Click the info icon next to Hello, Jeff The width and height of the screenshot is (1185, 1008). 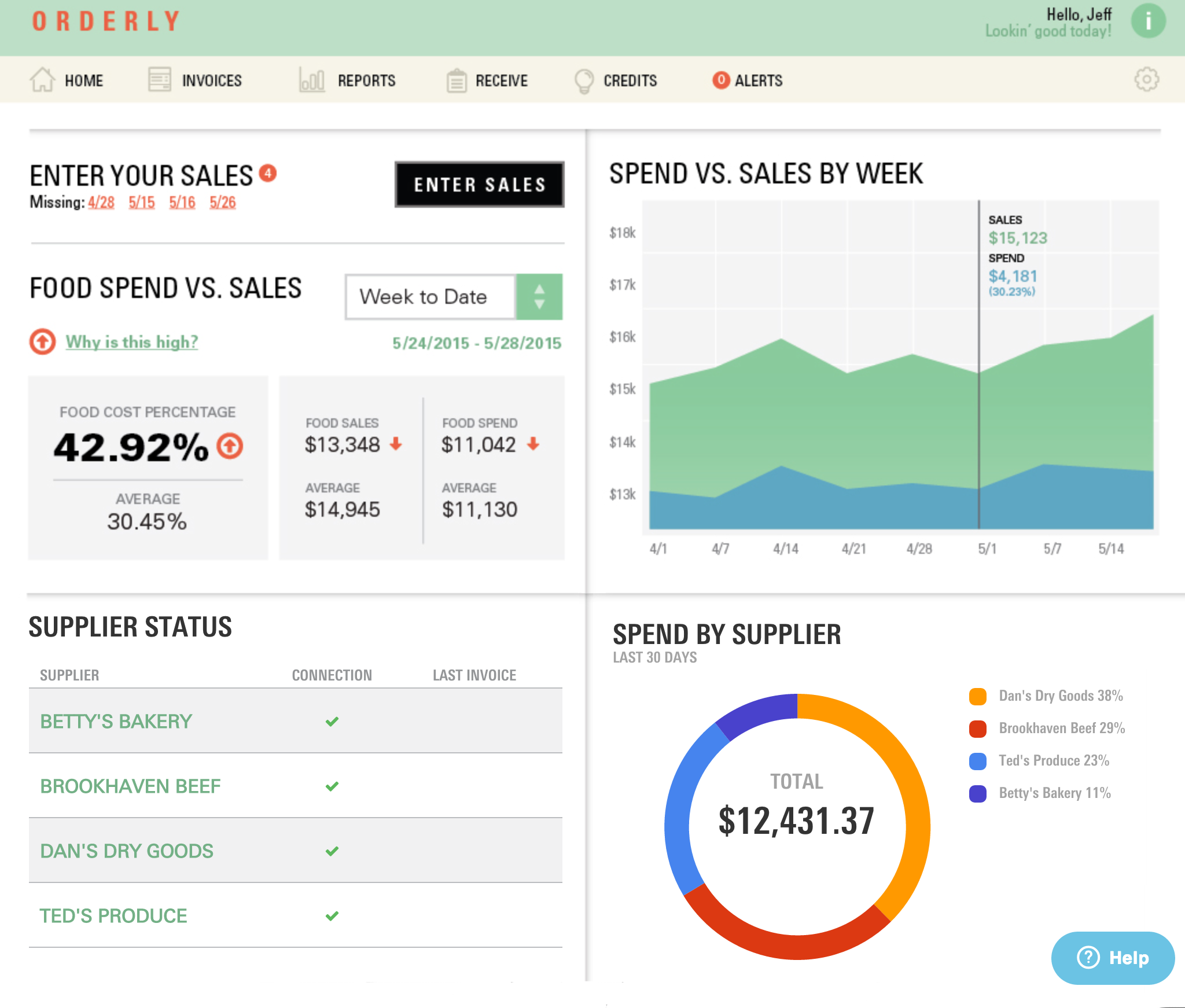1149,21
